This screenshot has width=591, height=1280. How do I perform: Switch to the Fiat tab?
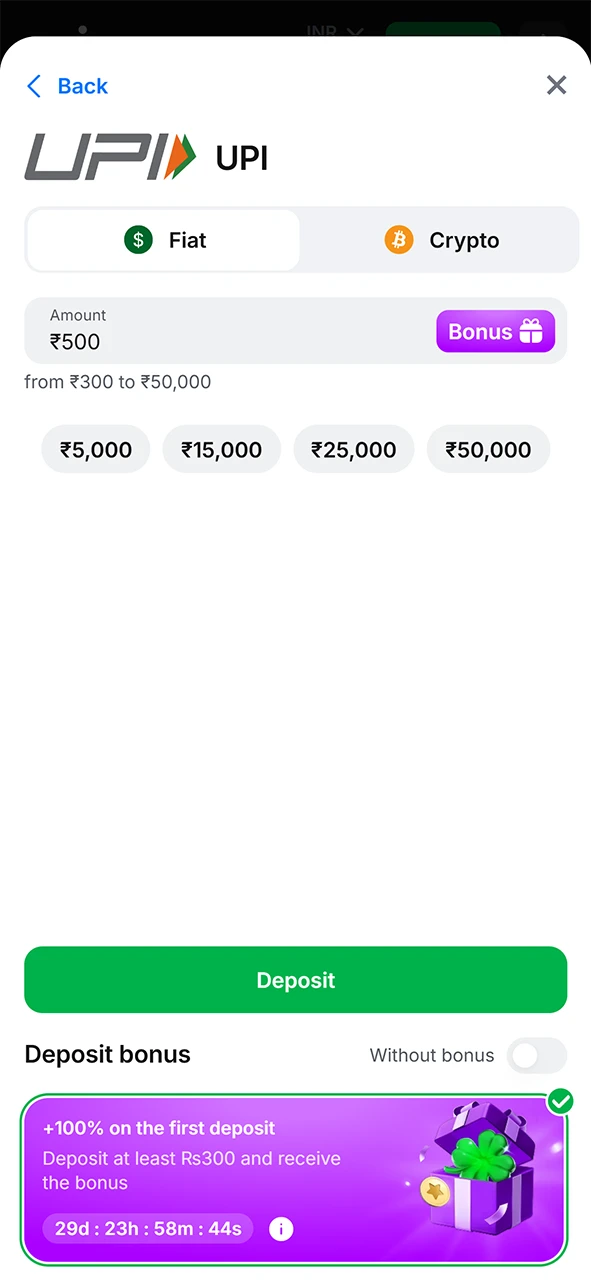(163, 240)
